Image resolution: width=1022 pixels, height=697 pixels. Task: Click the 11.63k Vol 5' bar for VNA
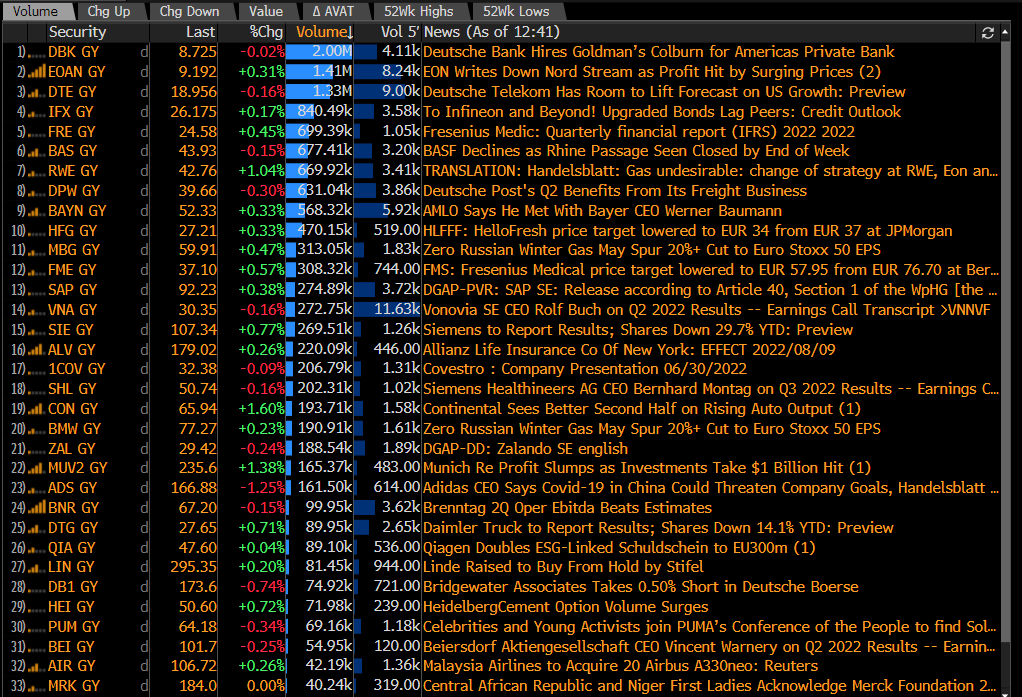point(388,310)
